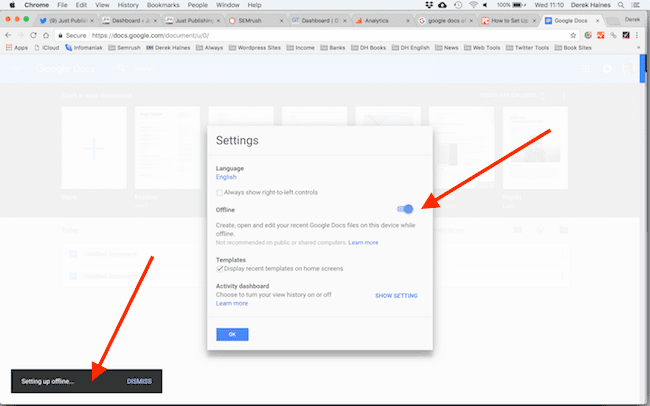Close the Analytics tab
The image size is (650, 406).
[x=407, y=20]
